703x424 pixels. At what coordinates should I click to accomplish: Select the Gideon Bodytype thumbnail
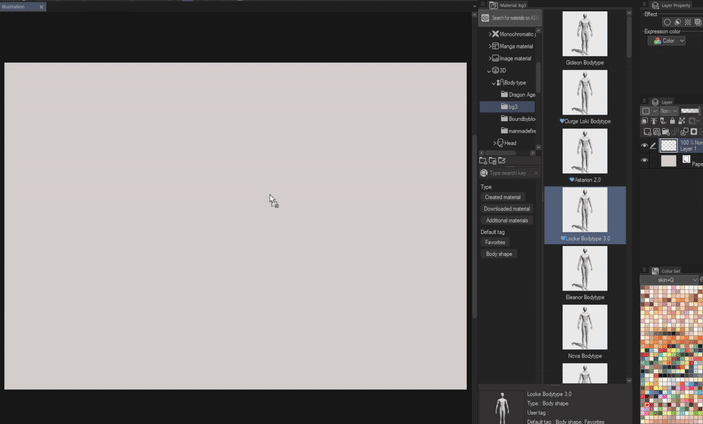(x=585, y=34)
